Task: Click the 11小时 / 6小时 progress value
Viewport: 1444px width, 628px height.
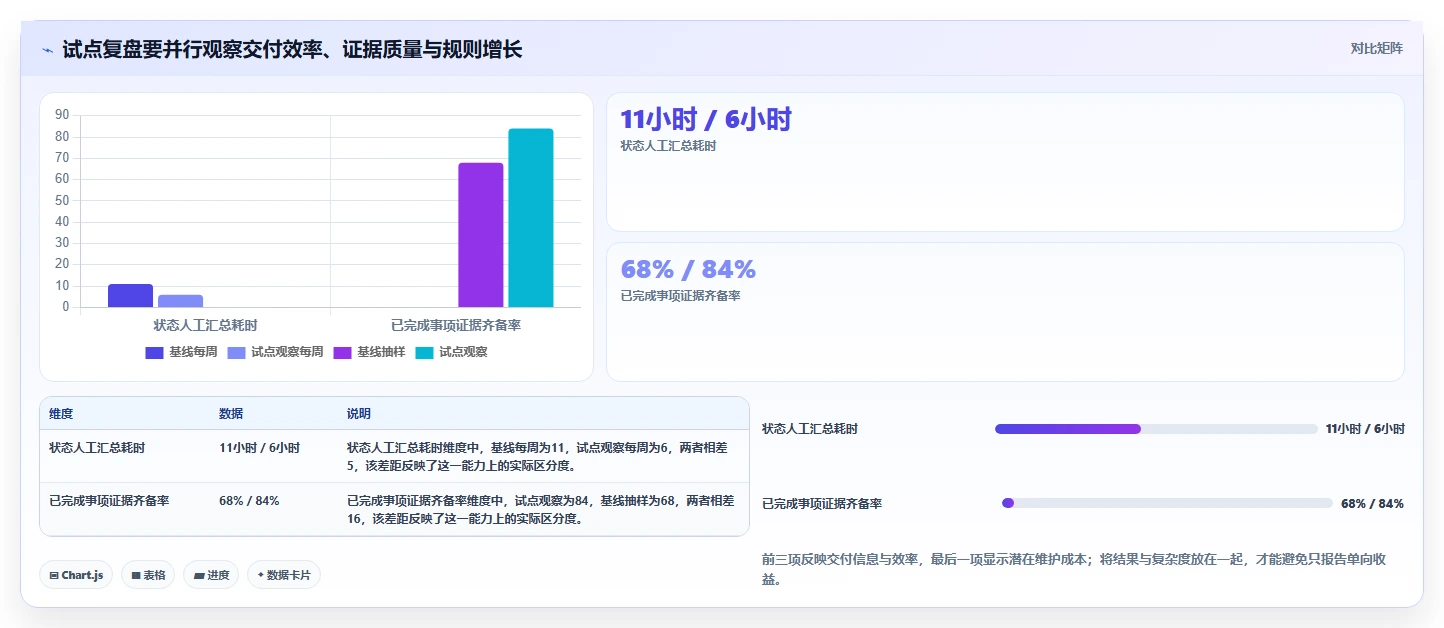Action: 1365,429
